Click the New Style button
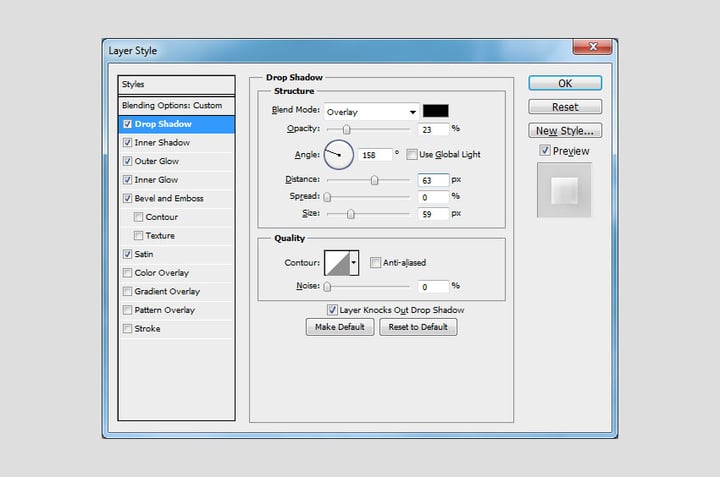The height and width of the screenshot is (477, 720). tap(565, 131)
